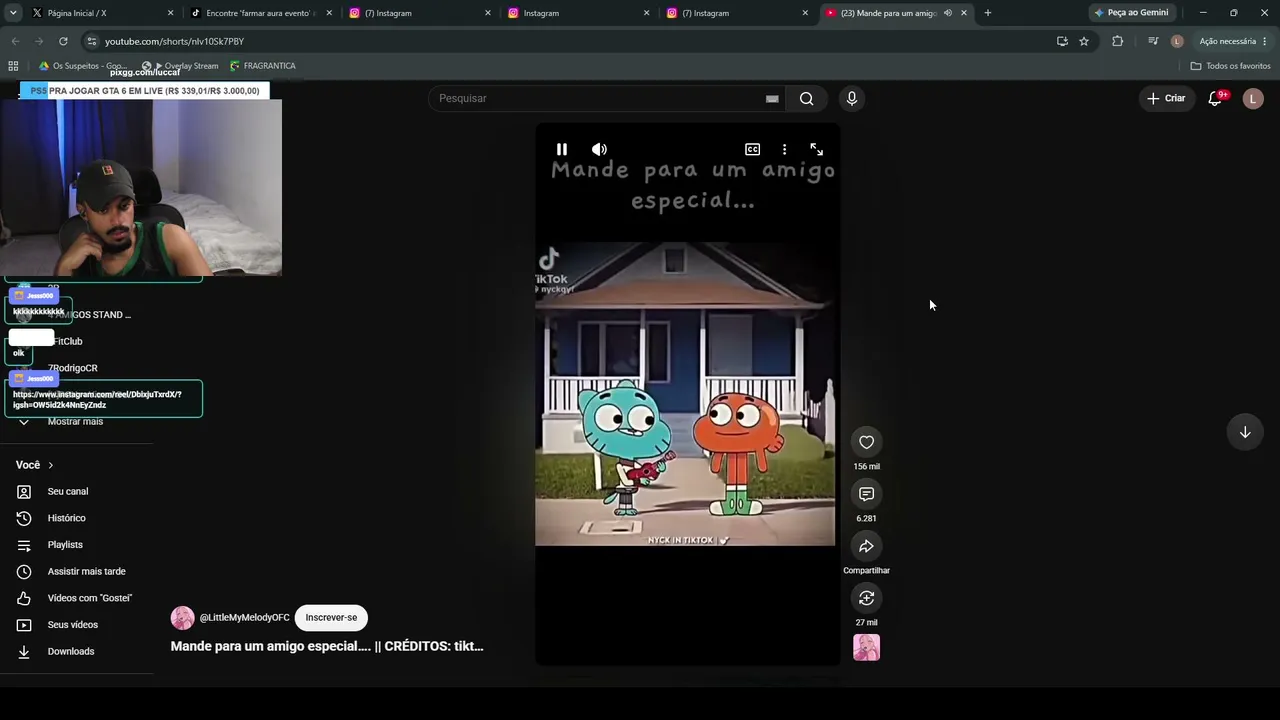Open Peça ao Gemini
This screenshot has height=720, width=1280.
[1131, 13]
